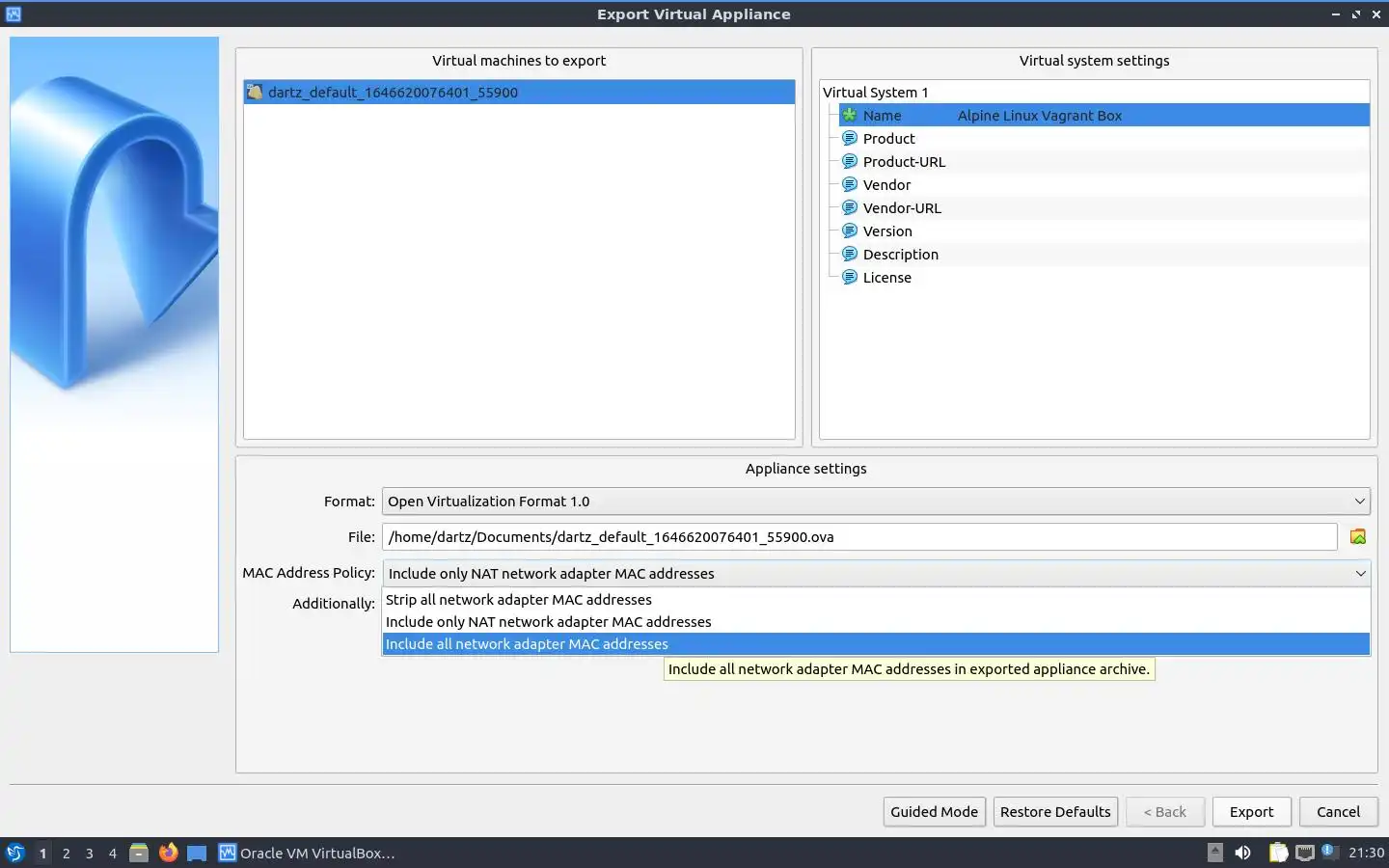Switch to workspace 2 in taskbar

[x=66, y=853]
